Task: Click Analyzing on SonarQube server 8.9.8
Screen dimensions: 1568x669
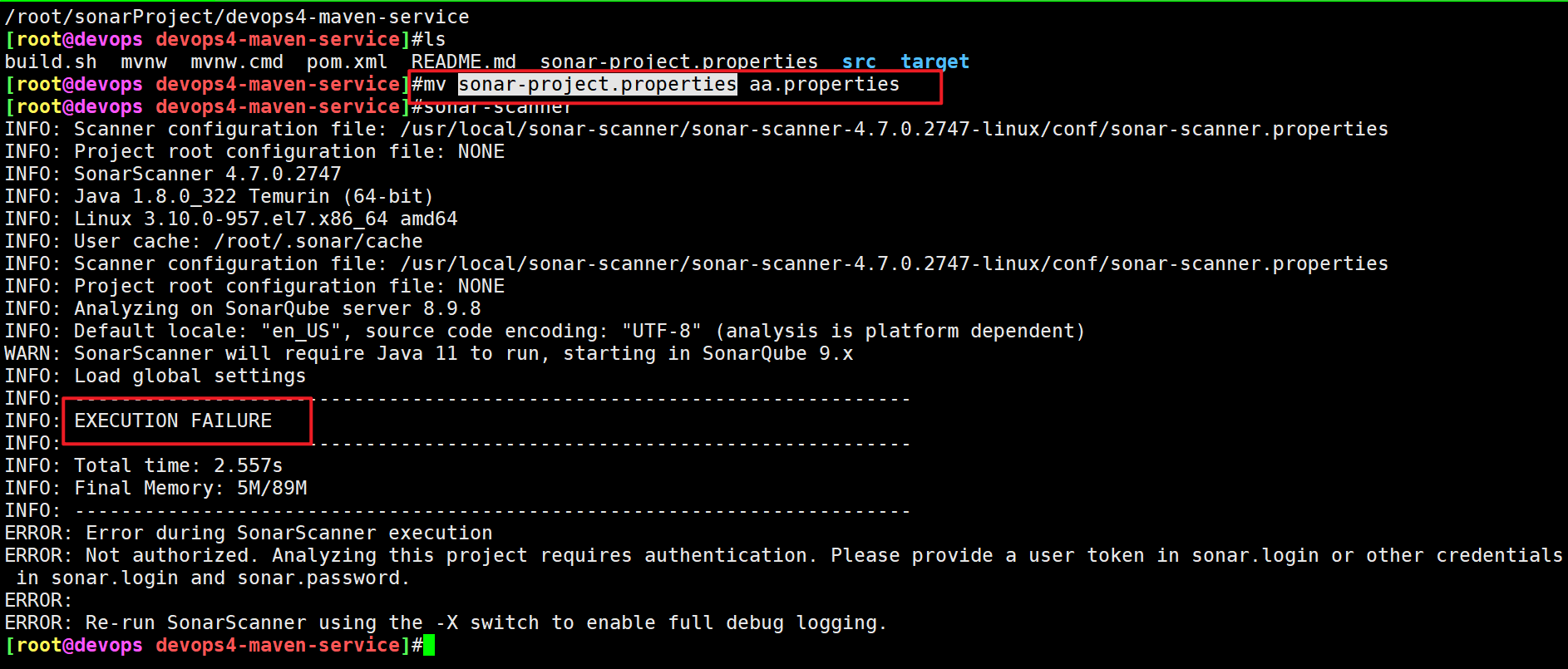Action: click(x=243, y=308)
